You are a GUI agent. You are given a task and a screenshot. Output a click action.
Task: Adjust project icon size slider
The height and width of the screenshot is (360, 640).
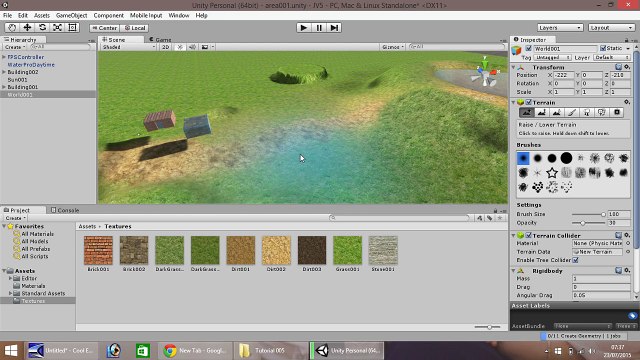488,327
